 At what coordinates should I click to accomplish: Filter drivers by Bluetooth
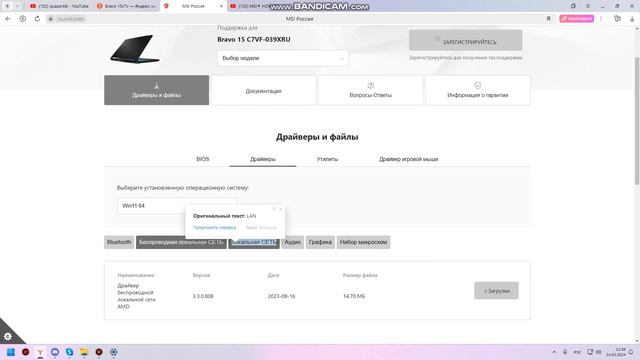(x=119, y=242)
